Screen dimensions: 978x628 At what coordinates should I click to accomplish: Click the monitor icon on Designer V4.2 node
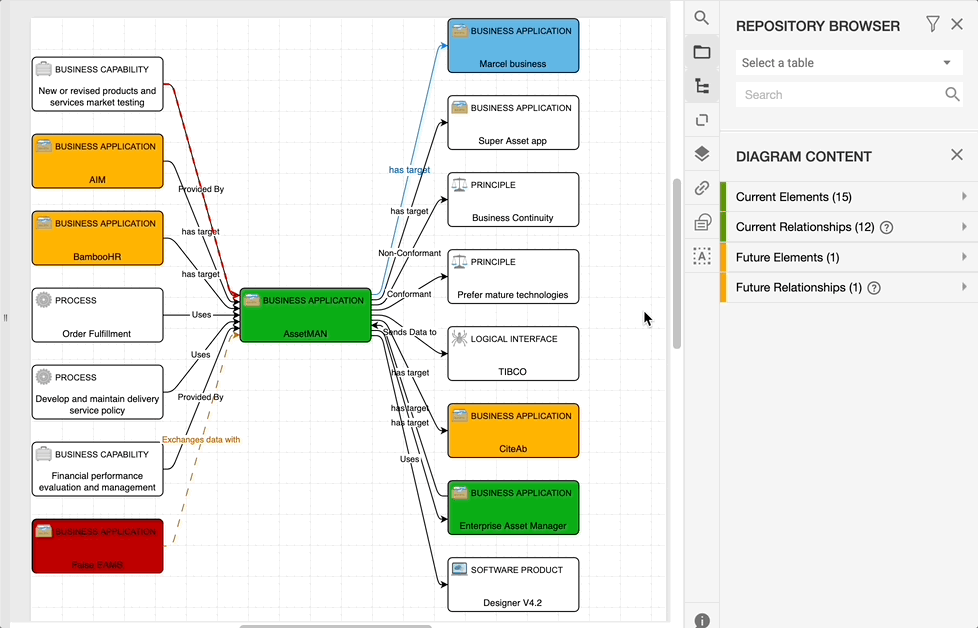click(459, 569)
